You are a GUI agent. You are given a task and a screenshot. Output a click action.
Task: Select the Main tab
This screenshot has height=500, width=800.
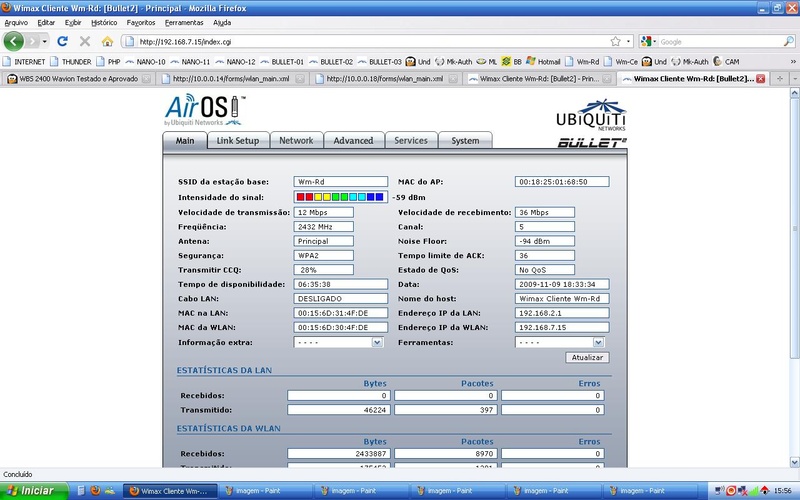pos(185,140)
